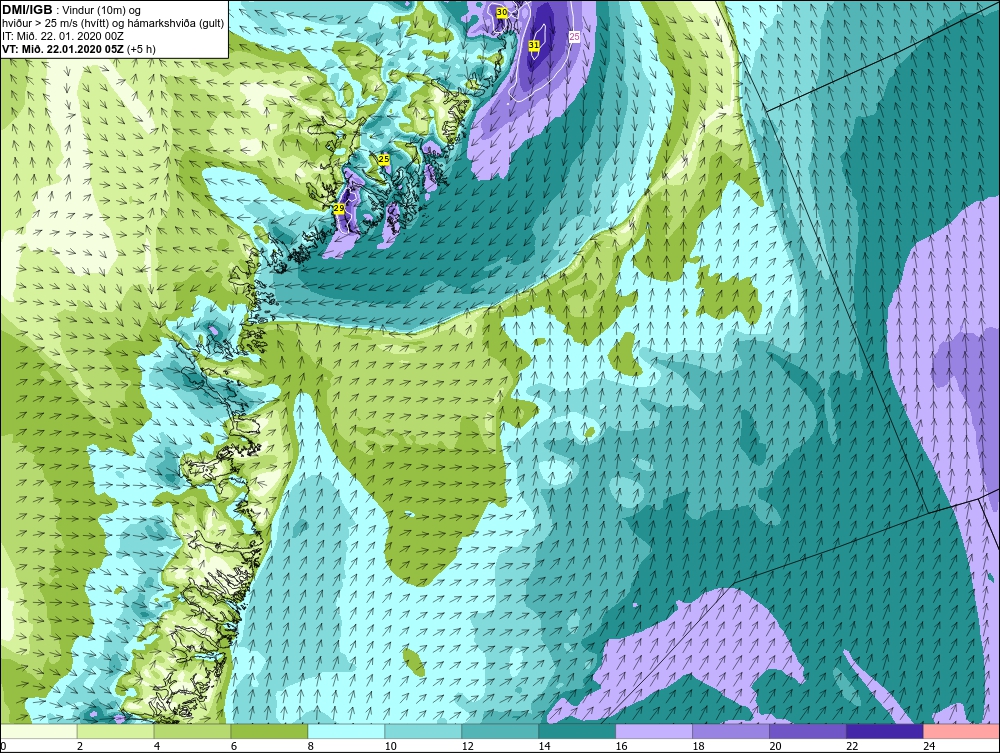Click the legend scale number 6
The height and width of the screenshot is (753, 1000).
[234, 746]
